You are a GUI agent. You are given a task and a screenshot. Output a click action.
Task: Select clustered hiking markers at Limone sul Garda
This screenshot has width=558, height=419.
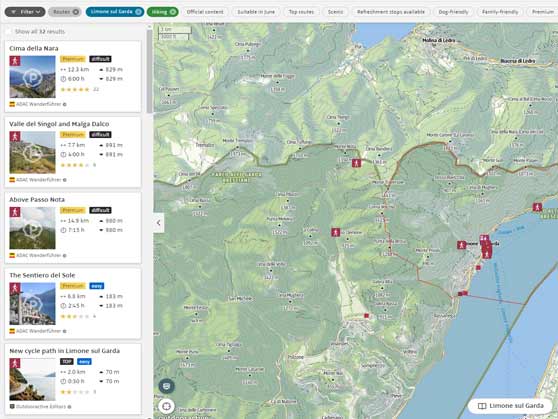click(486, 247)
